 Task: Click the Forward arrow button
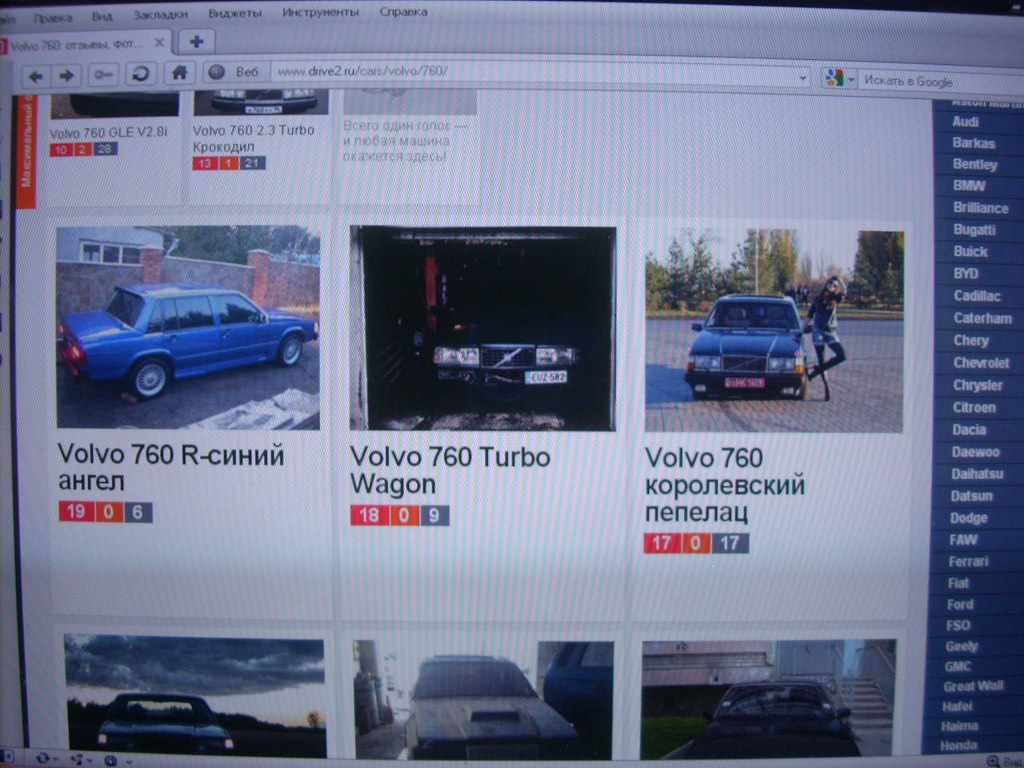pos(66,75)
